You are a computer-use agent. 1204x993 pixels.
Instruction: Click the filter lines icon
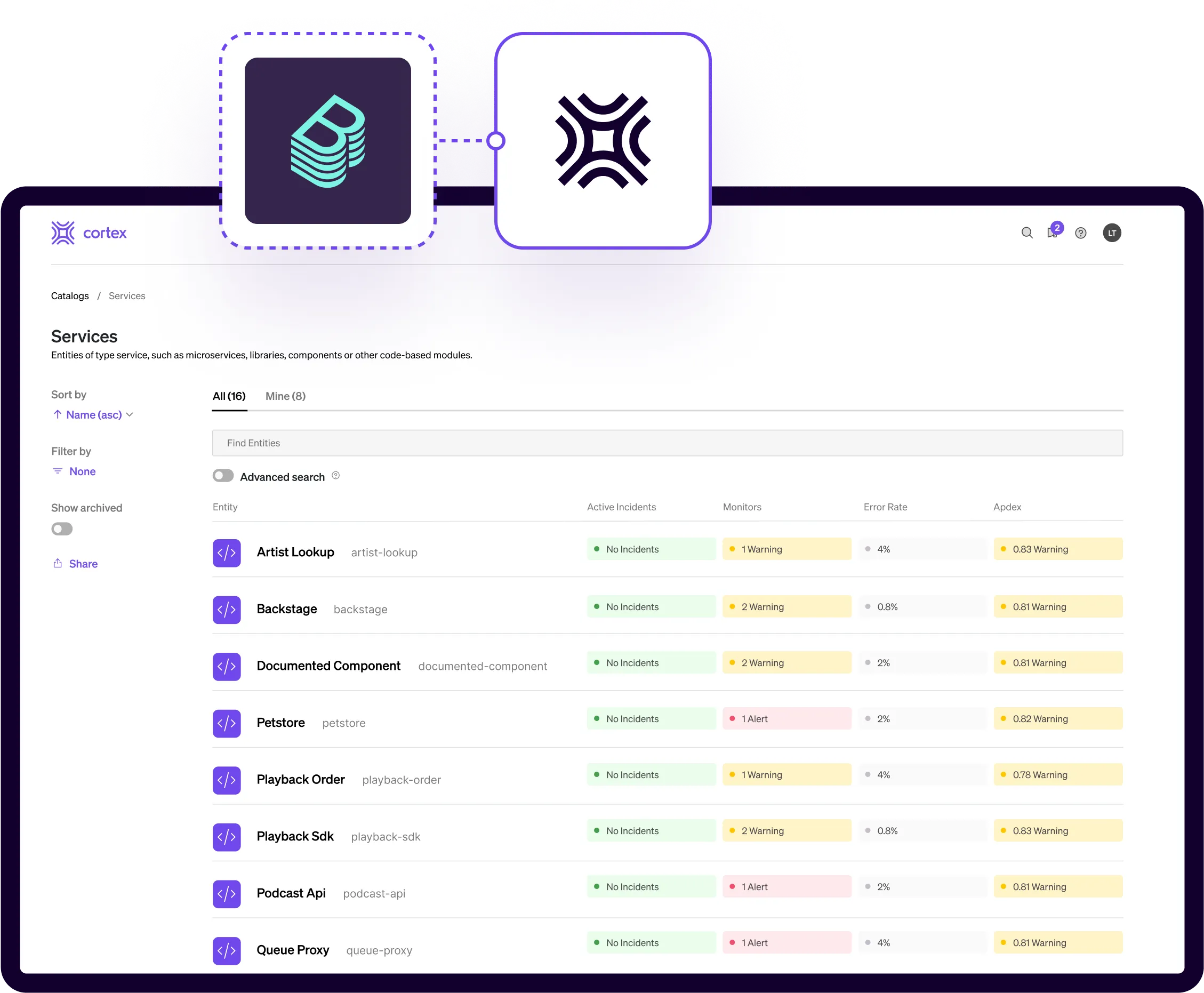(x=57, y=471)
